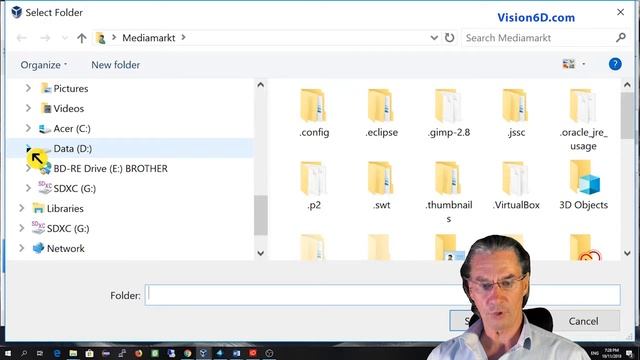640x360 pixels.
Task: Click file list scroll up arrow
Action: tap(627, 85)
